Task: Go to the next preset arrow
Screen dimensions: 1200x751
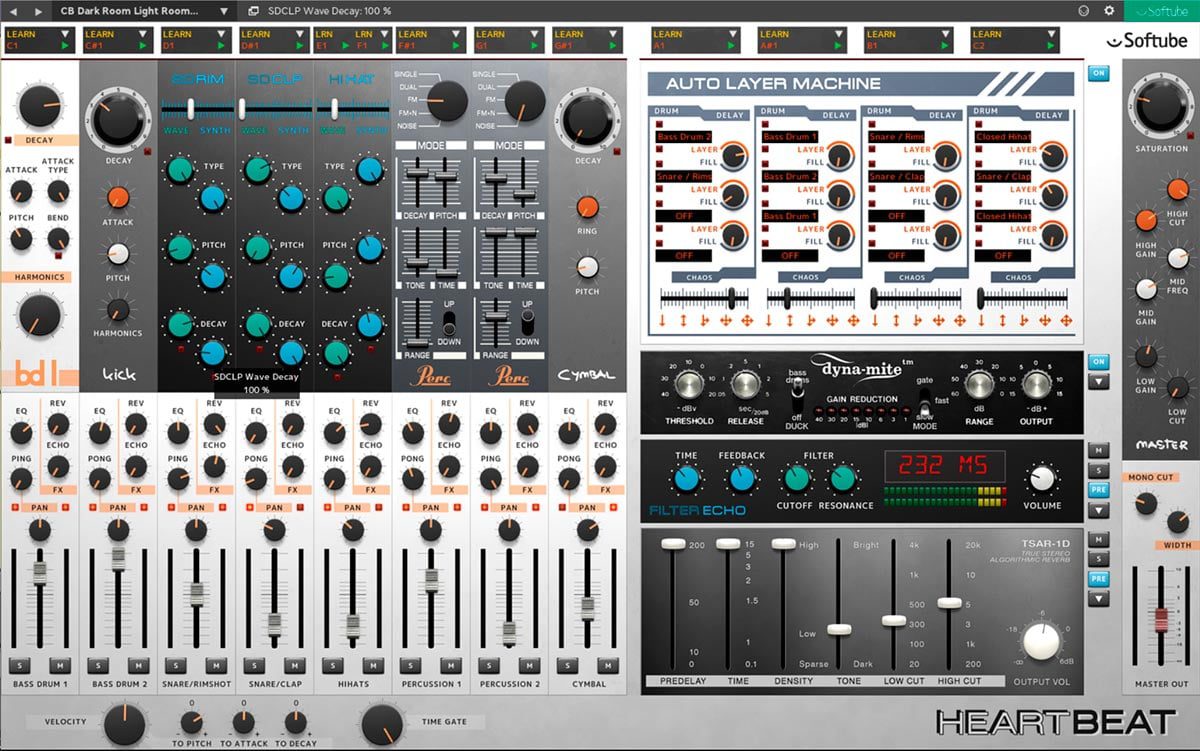Action: click(38, 11)
